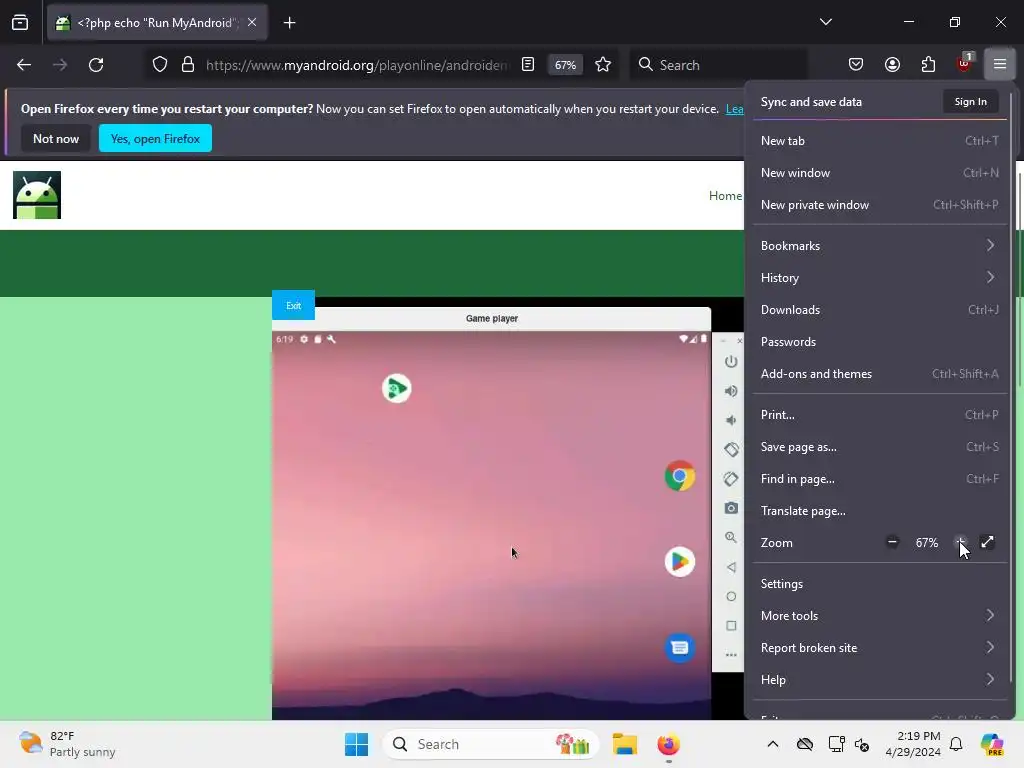Open Add-ons and themes menu item
The height and width of the screenshot is (768, 1024).
[879, 374]
